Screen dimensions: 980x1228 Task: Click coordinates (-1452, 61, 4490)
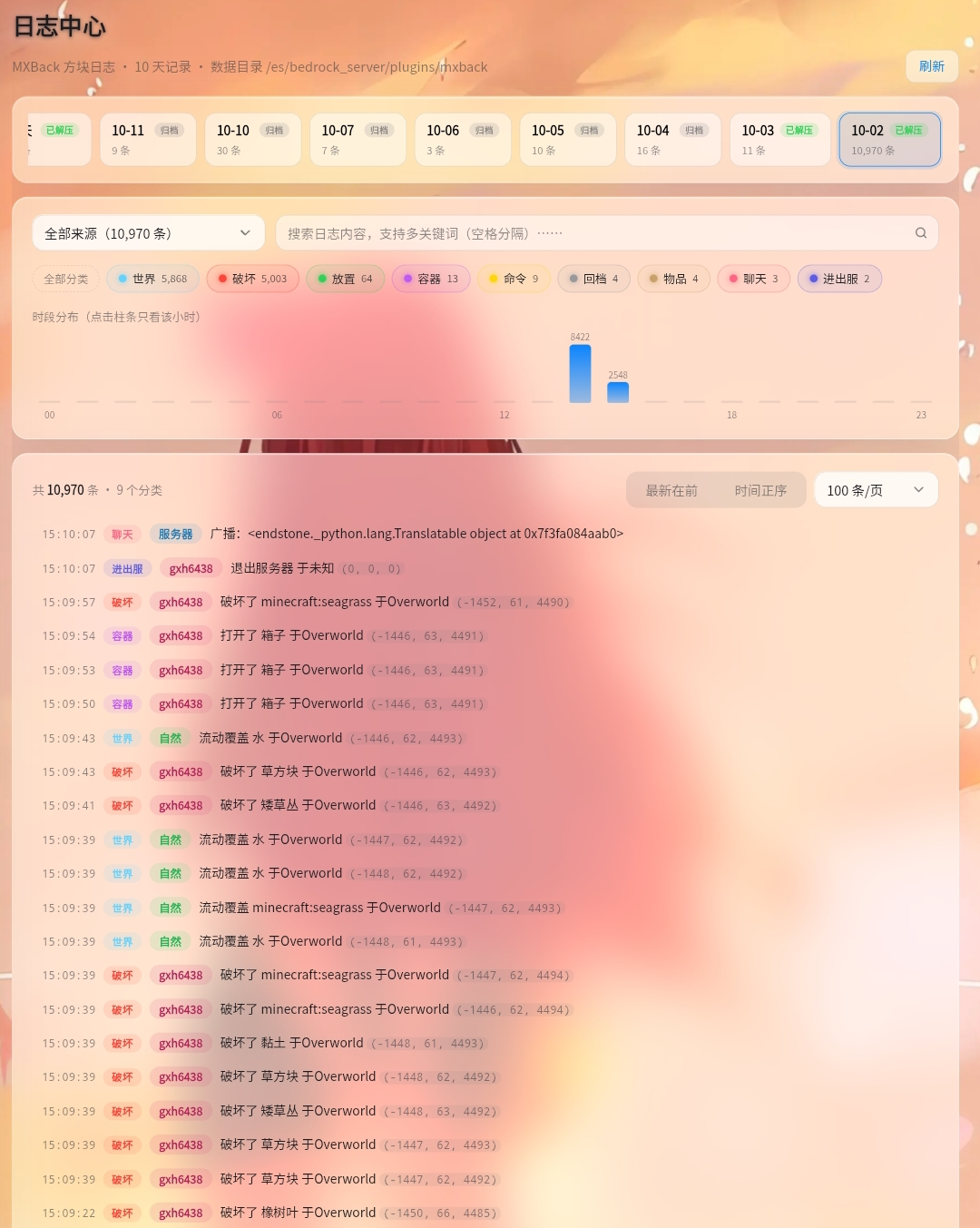(x=514, y=603)
